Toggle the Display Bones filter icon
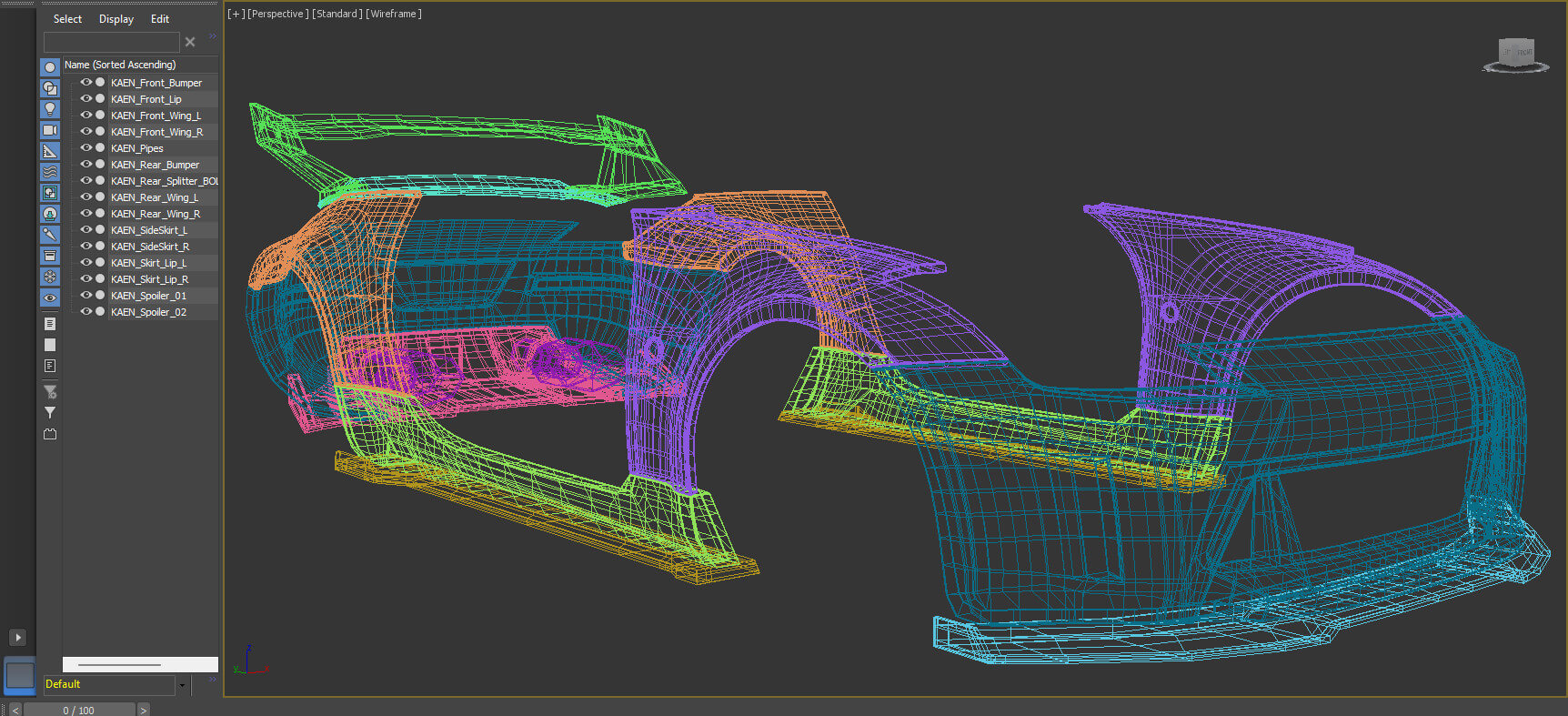 [x=50, y=235]
